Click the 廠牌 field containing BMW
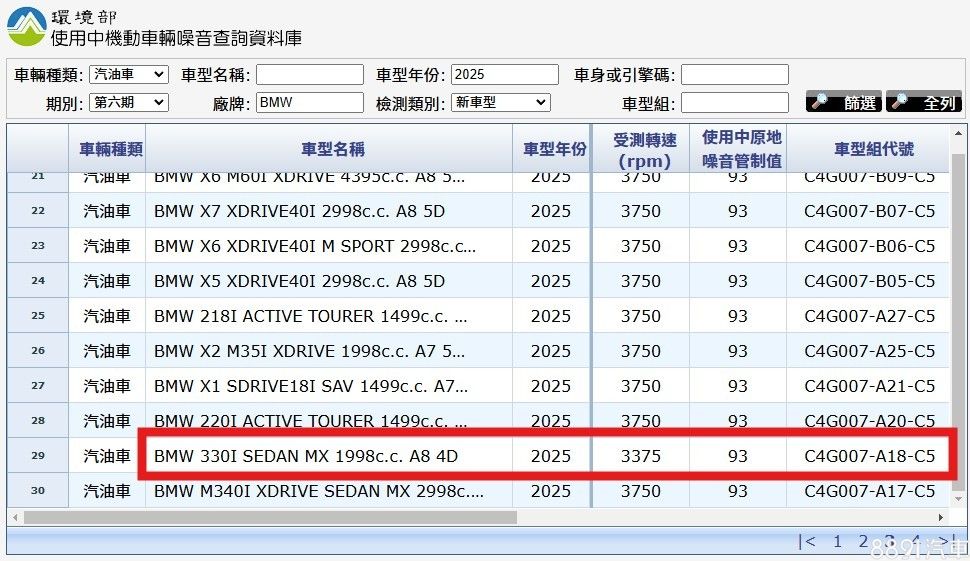The width and height of the screenshot is (970, 561). pos(309,102)
